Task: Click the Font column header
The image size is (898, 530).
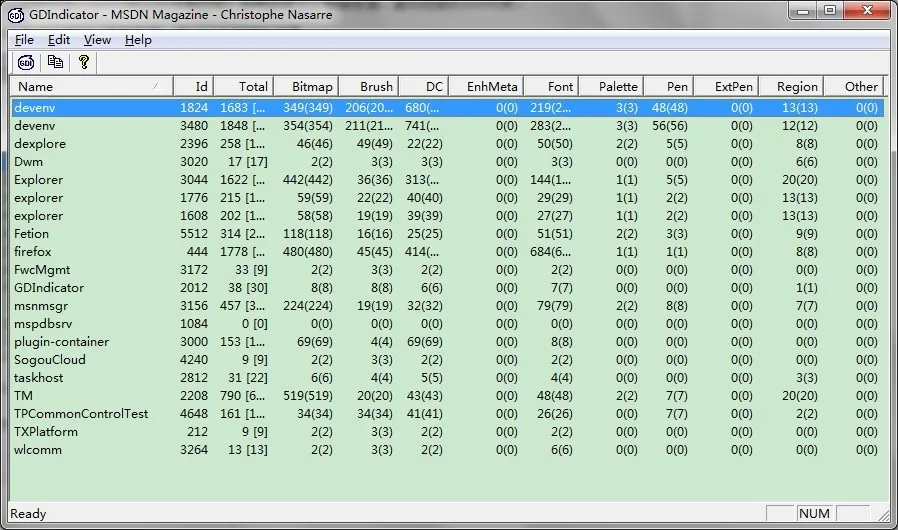Action: [551, 87]
